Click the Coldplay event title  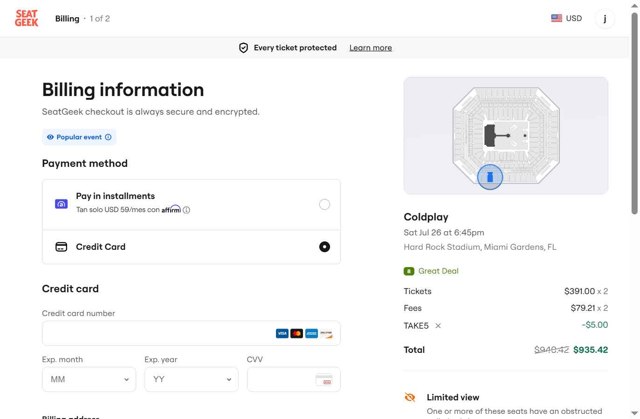click(426, 217)
